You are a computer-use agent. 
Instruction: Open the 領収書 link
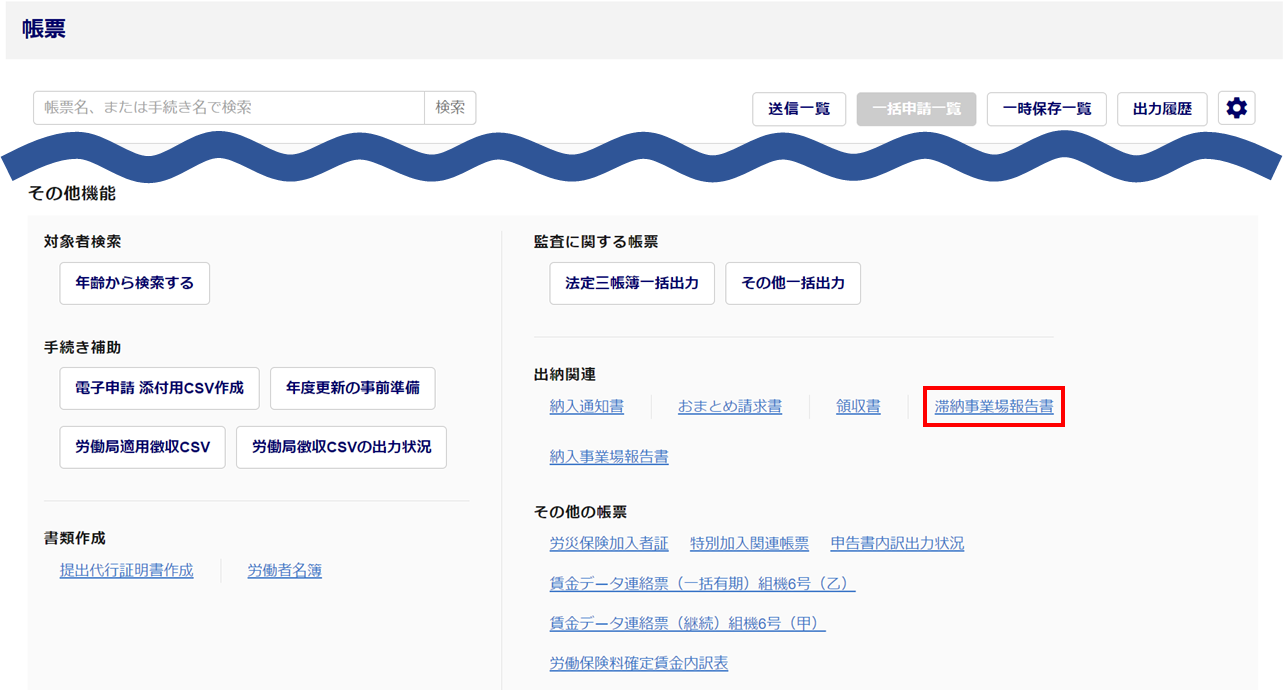(858, 407)
